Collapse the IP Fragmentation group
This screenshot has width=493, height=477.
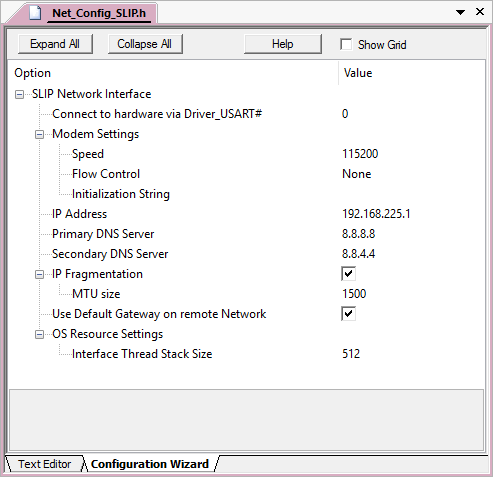(x=39, y=274)
